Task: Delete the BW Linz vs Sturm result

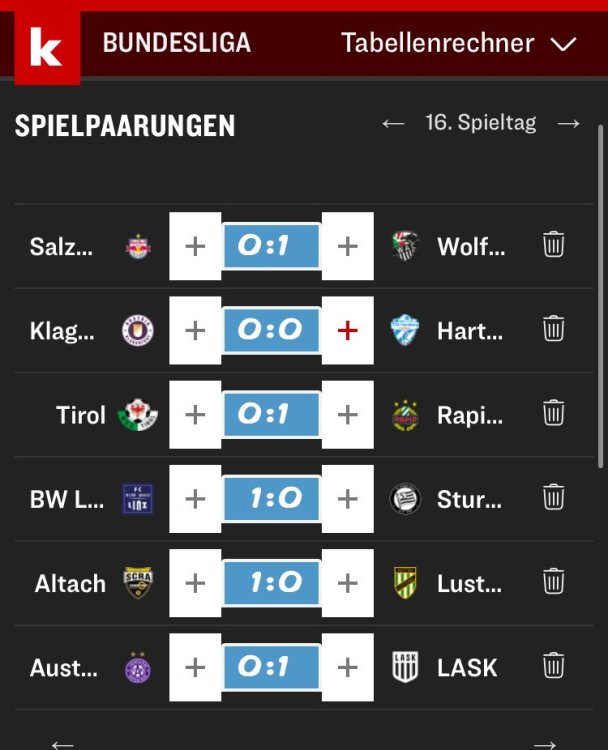Action: tap(554, 497)
